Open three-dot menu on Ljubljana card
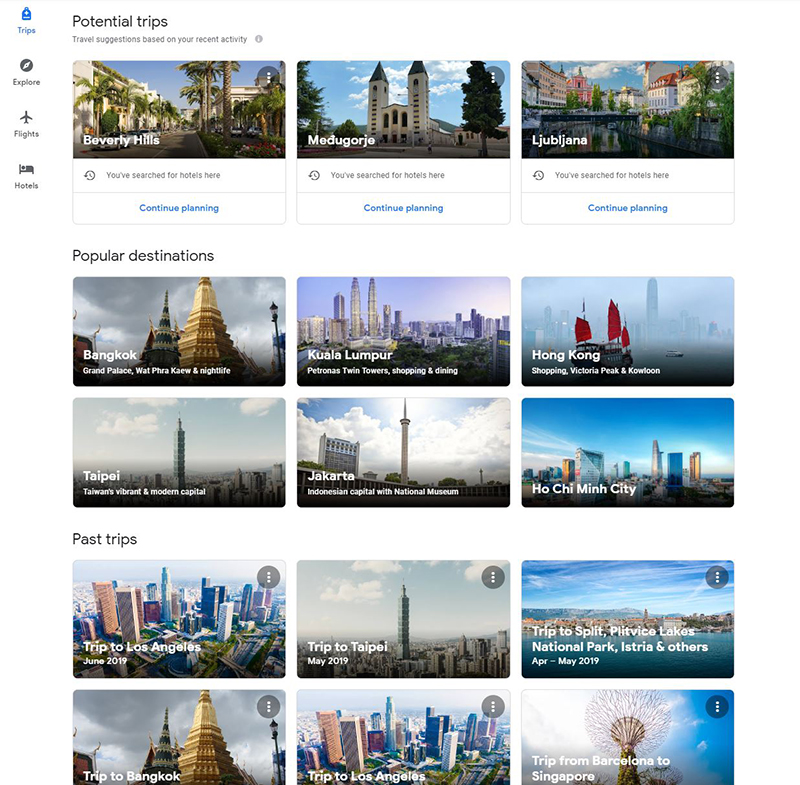The width and height of the screenshot is (800, 785). 717,77
